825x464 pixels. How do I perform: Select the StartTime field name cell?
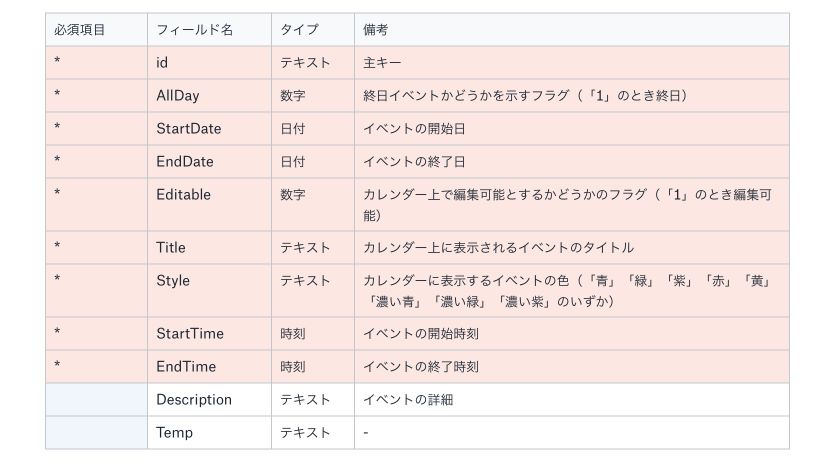click(x=209, y=334)
